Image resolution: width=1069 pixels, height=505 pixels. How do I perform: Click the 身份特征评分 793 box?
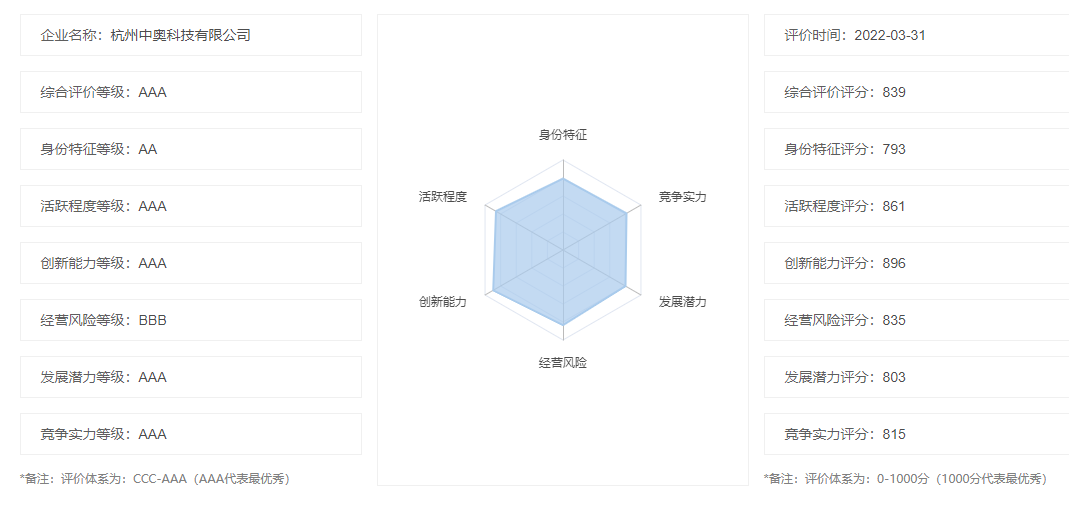tap(916, 149)
